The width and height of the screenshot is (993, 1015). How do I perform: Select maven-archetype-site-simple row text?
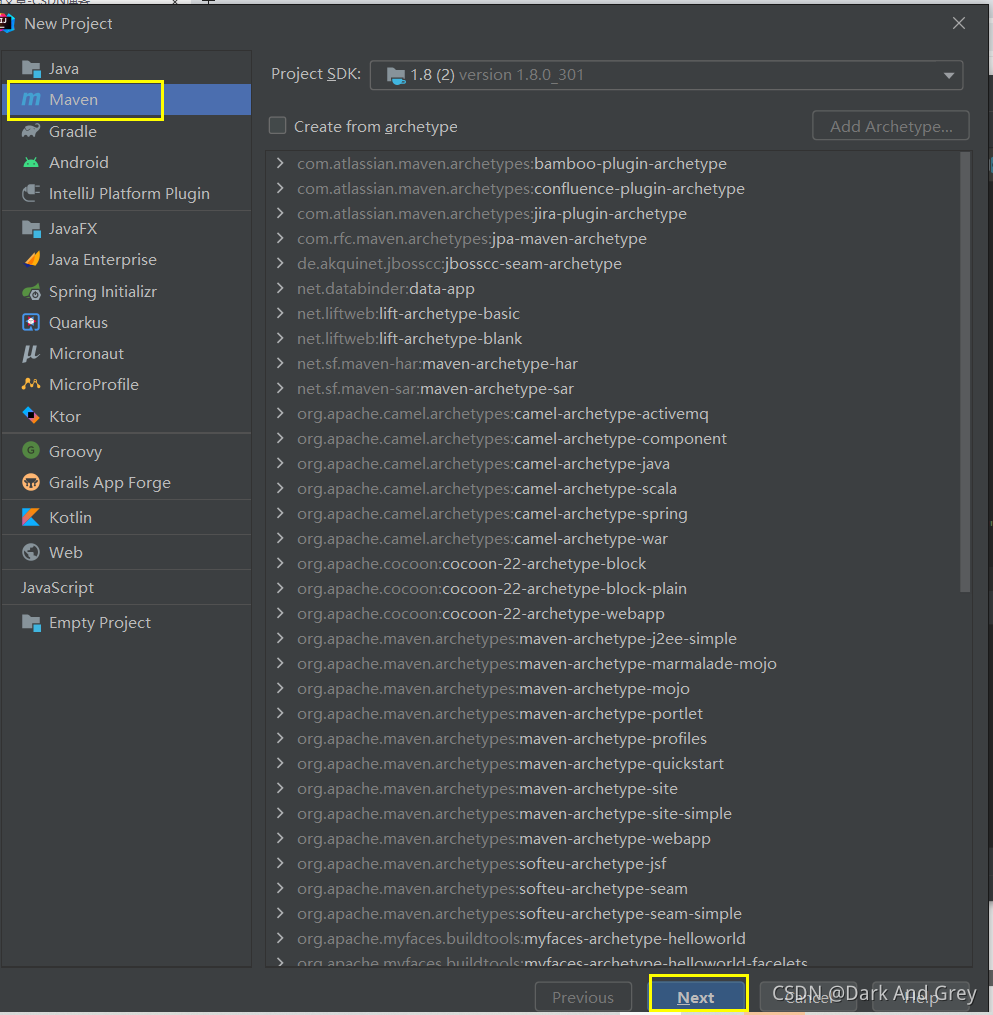pyautogui.click(x=514, y=814)
